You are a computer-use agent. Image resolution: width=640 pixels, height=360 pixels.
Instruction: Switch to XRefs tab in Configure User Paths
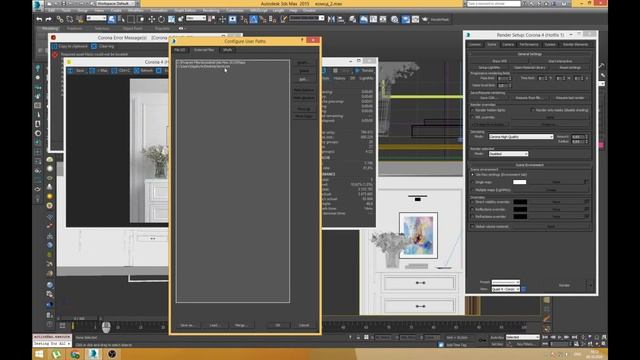(x=227, y=50)
